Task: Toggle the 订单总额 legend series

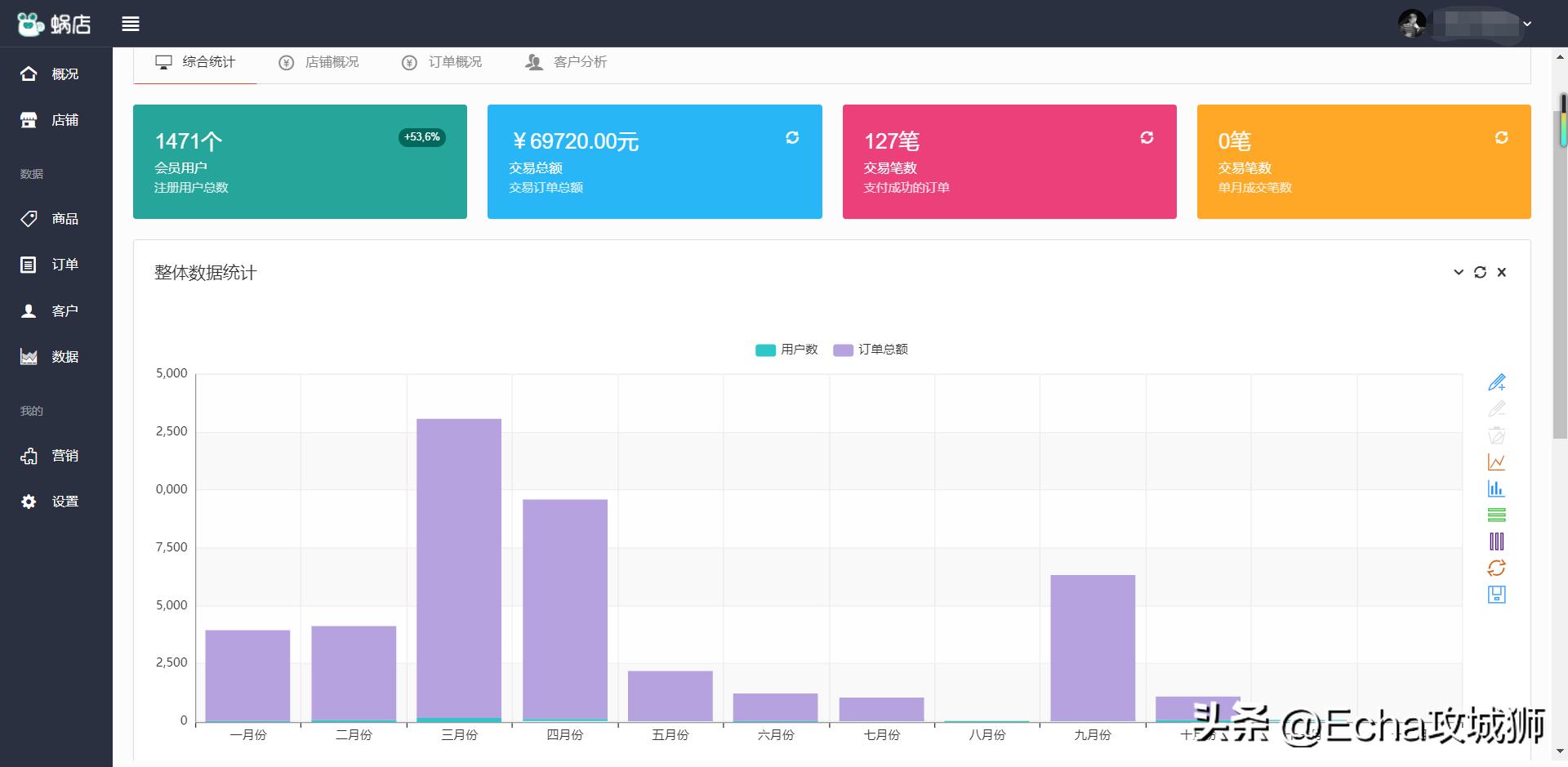Action: [x=871, y=350]
